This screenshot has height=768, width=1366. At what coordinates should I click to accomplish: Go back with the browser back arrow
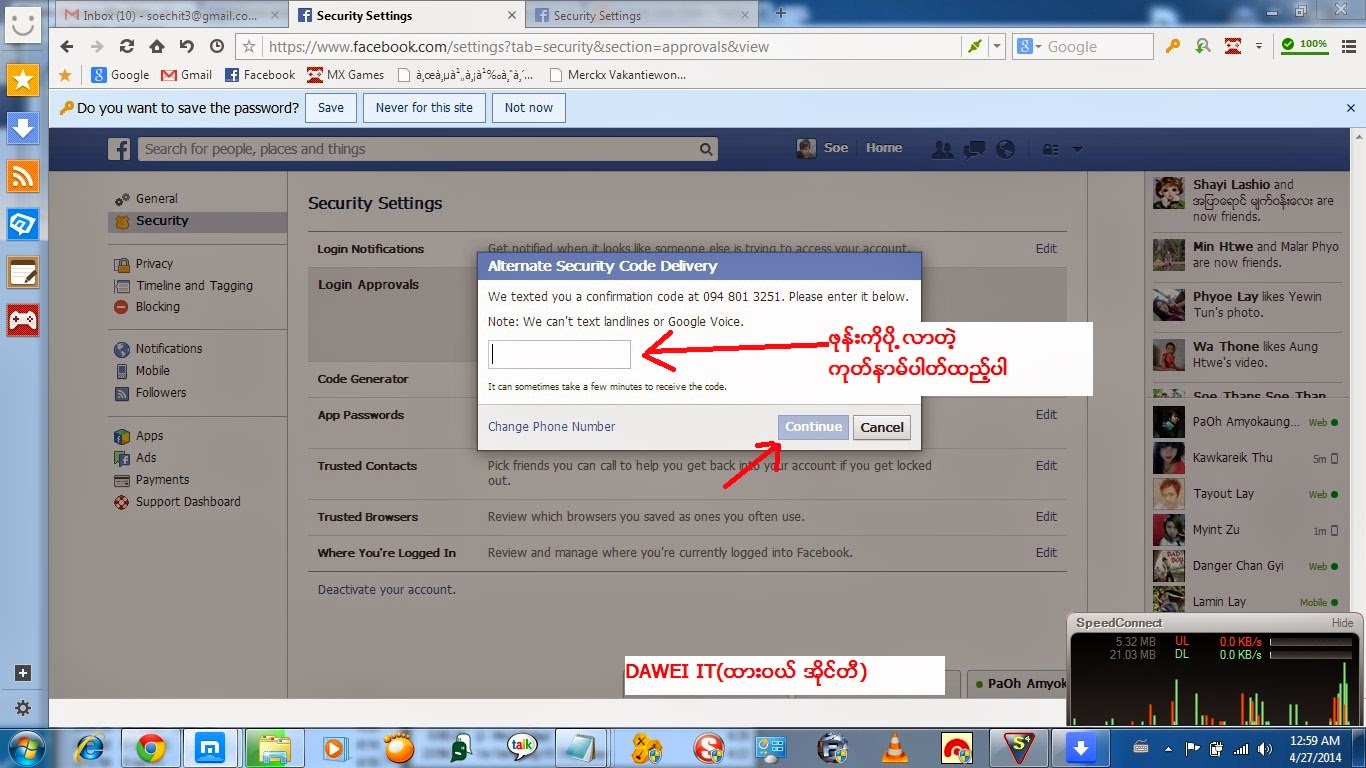coord(66,46)
